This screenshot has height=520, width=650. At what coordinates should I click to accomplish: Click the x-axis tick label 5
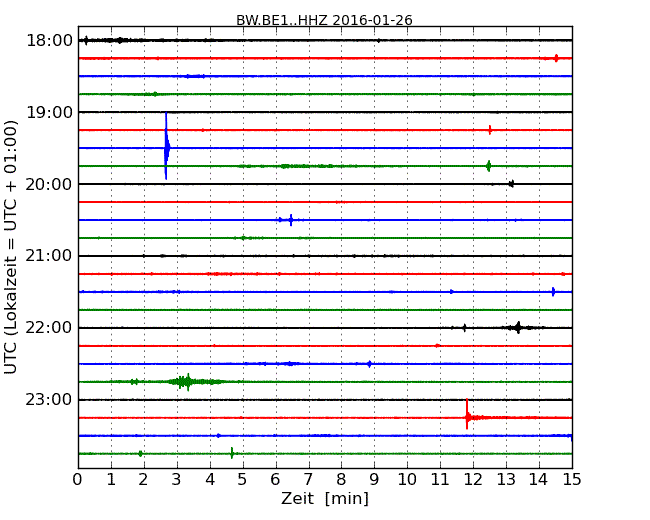(243, 480)
